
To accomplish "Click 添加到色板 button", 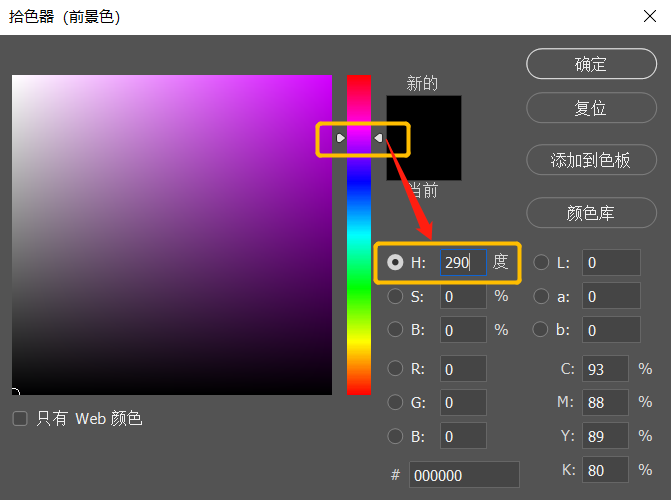I will click(x=591, y=160).
